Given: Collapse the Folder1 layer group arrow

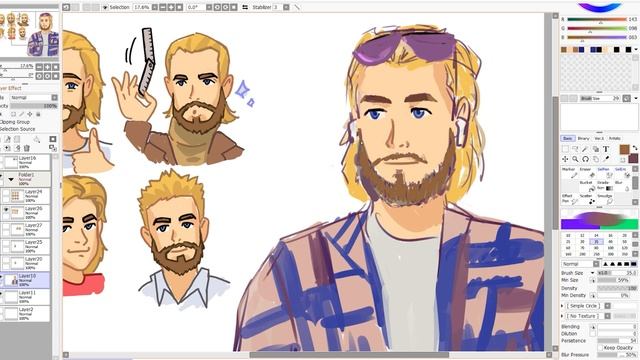Looking at the screenshot, I should (x=11, y=179).
